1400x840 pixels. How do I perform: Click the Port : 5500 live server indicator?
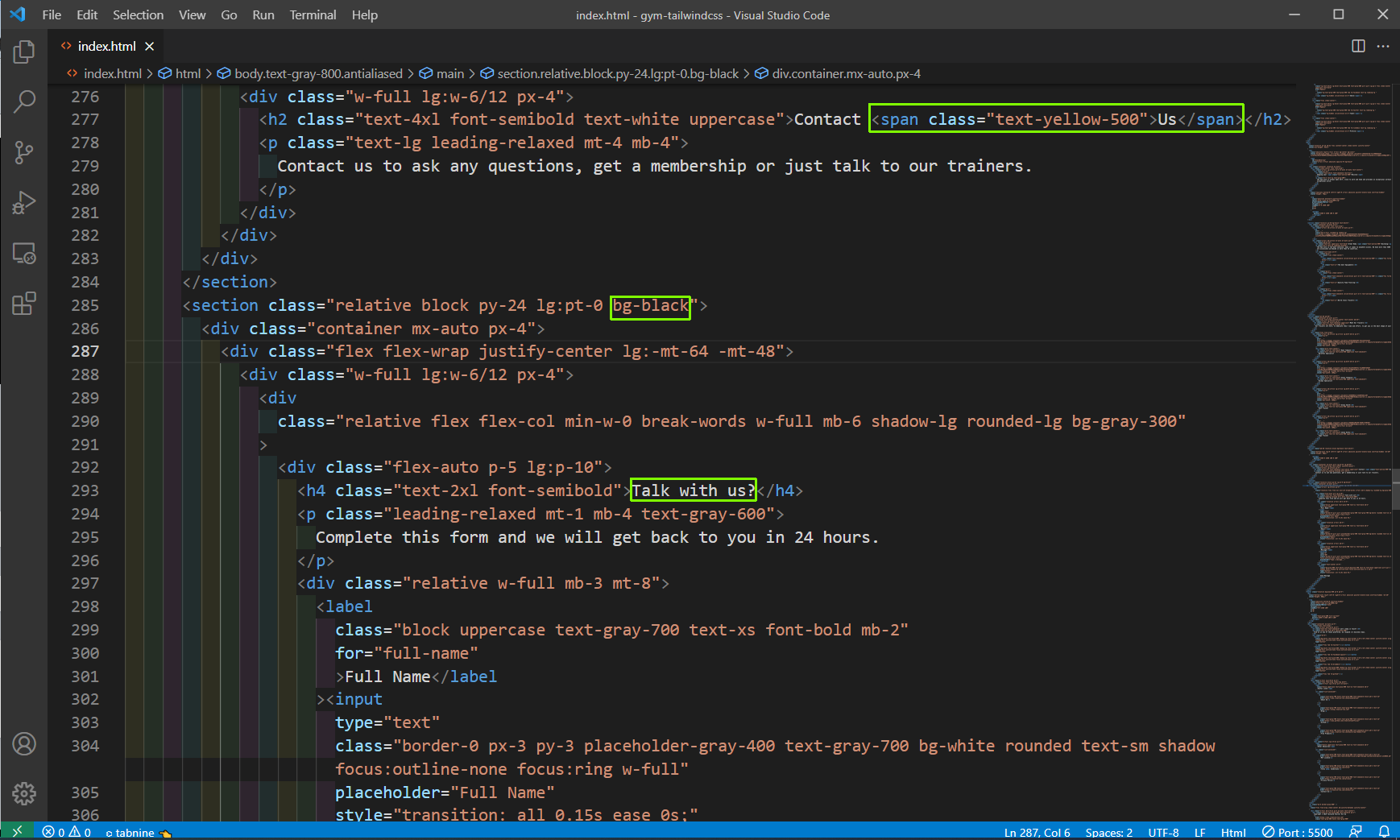[1298, 832]
